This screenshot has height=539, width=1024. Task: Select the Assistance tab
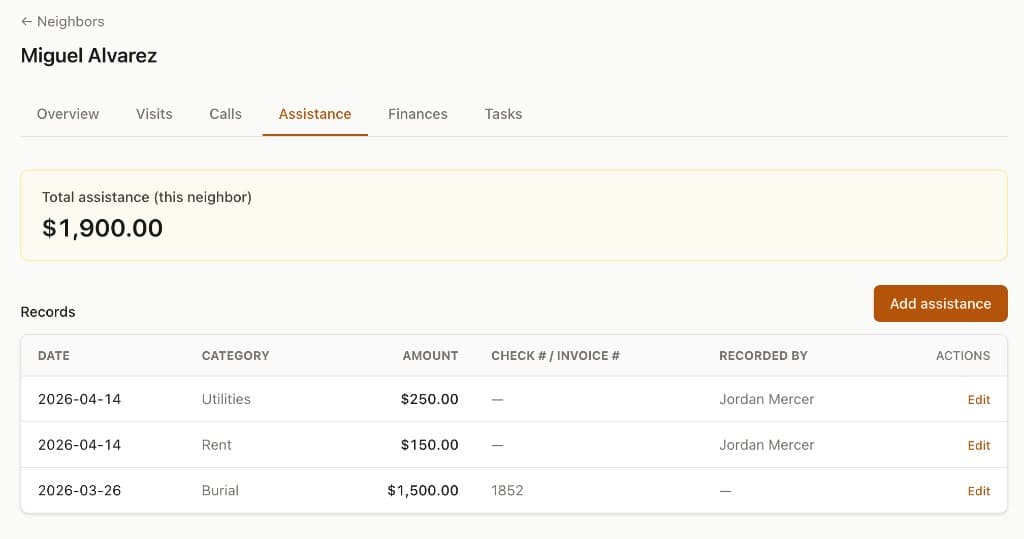315,114
